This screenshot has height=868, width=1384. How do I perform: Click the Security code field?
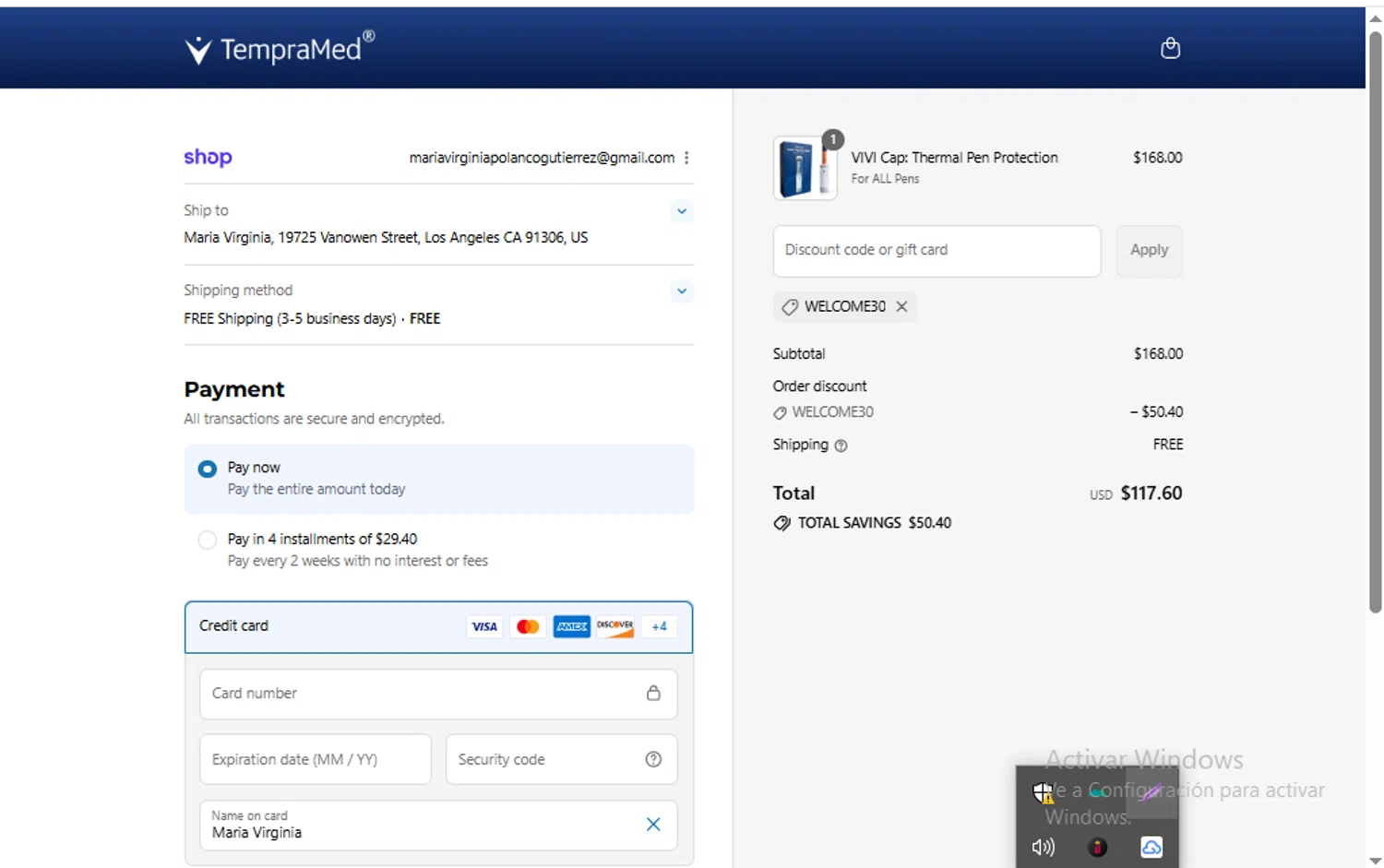[x=561, y=759]
